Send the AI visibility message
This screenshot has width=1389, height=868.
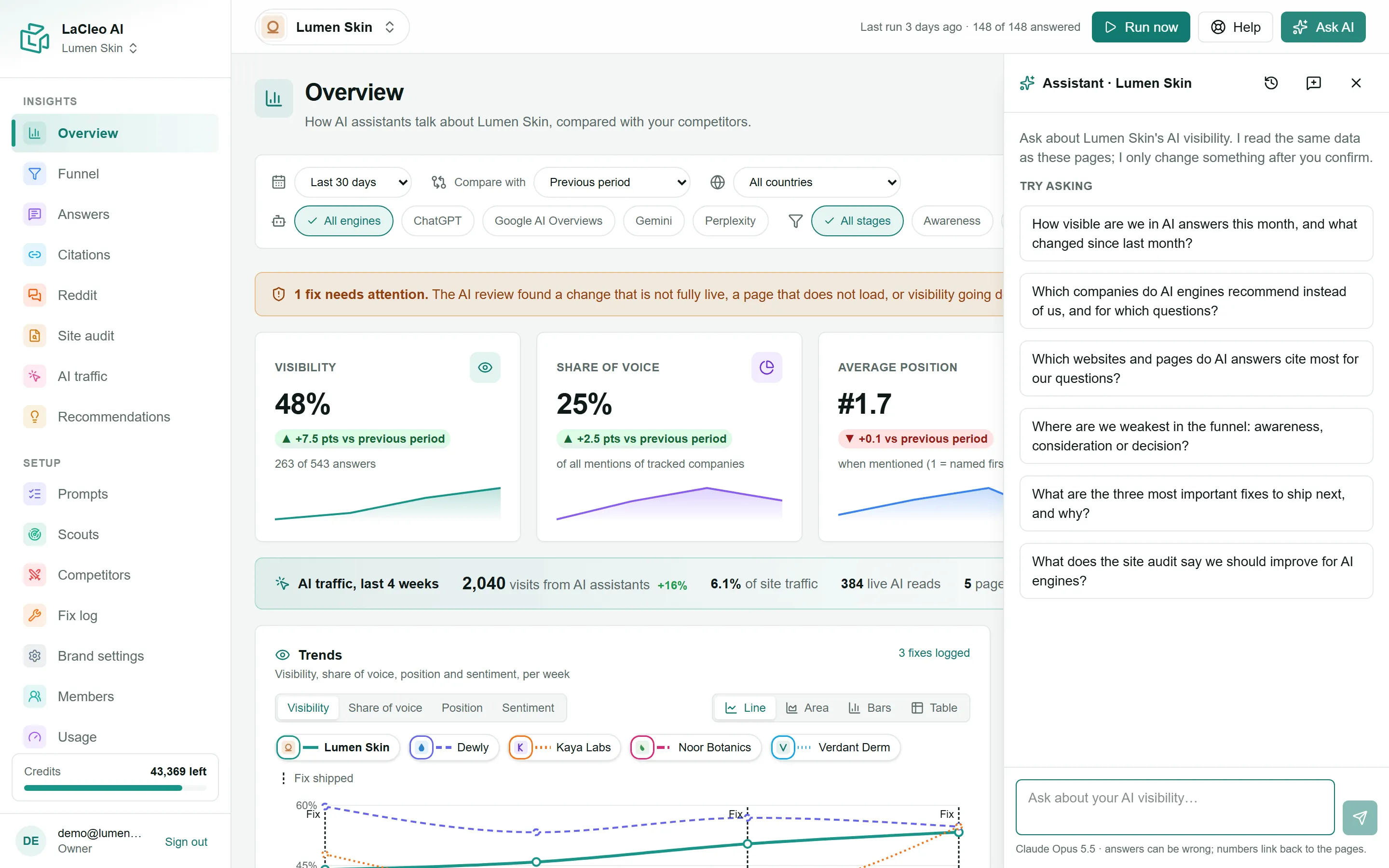pos(1360,817)
